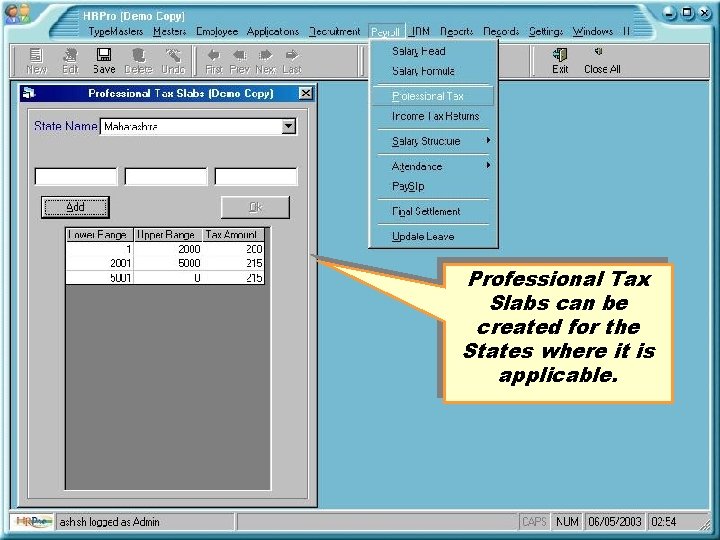Open the State Name dropdown arrow
Viewport: 720px width, 540px height.
(x=288, y=126)
